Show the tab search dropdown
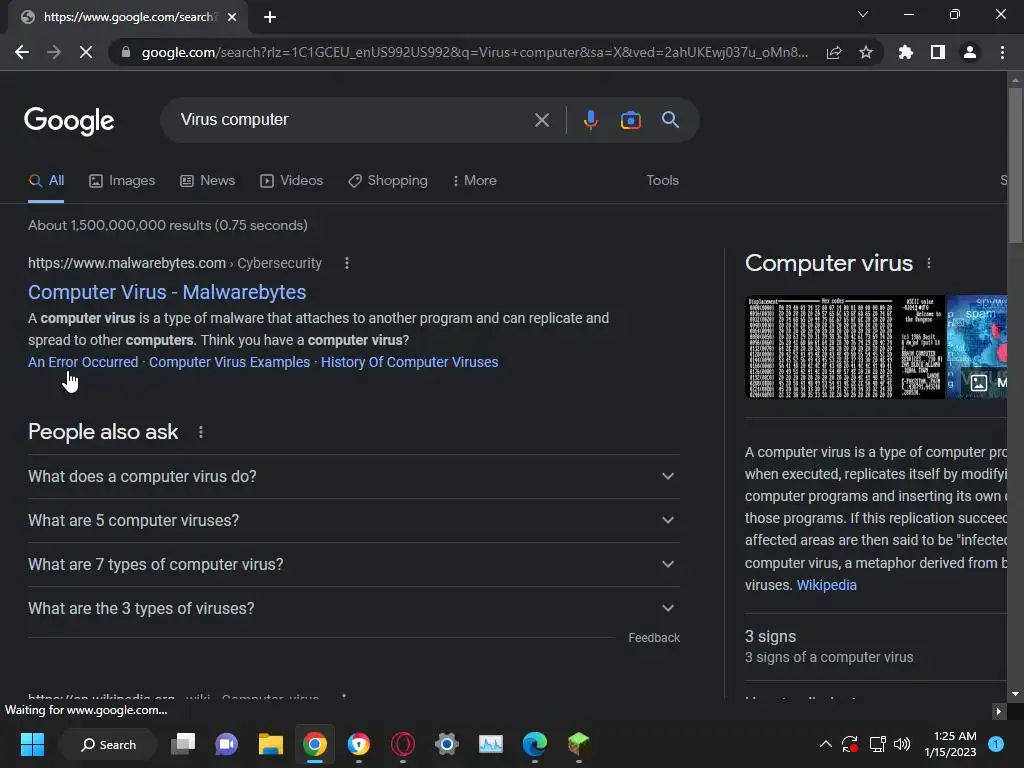1024x768 pixels. pyautogui.click(x=863, y=14)
